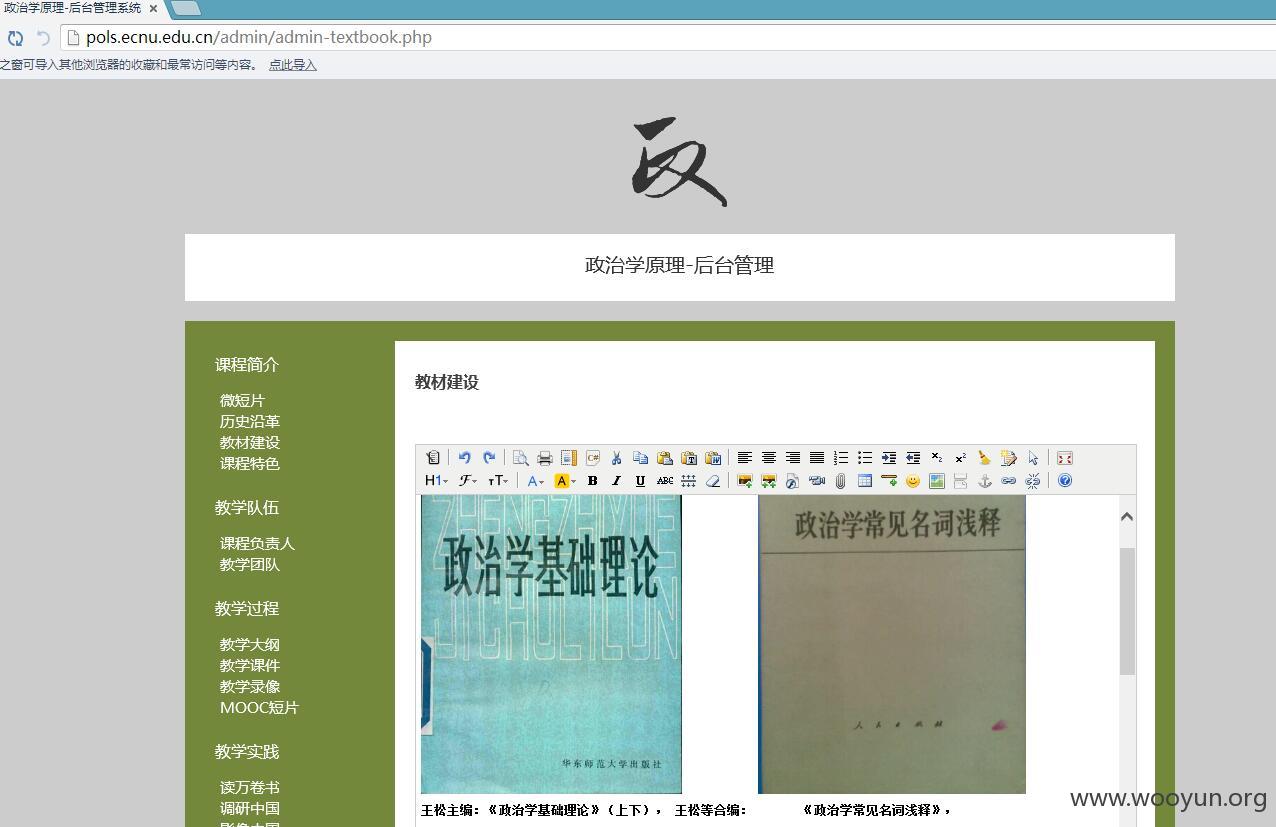Screen dimensions: 1276x827
Task: Open H1 paragraph format dropdown
Action: tap(436, 481)
